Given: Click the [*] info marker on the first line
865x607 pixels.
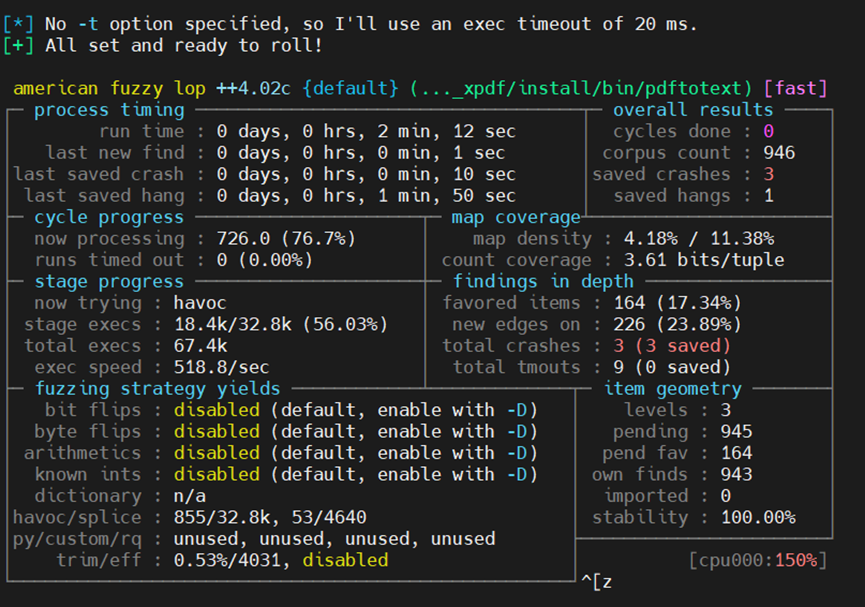Looking at the screenshot, I should tap(18, 24).
